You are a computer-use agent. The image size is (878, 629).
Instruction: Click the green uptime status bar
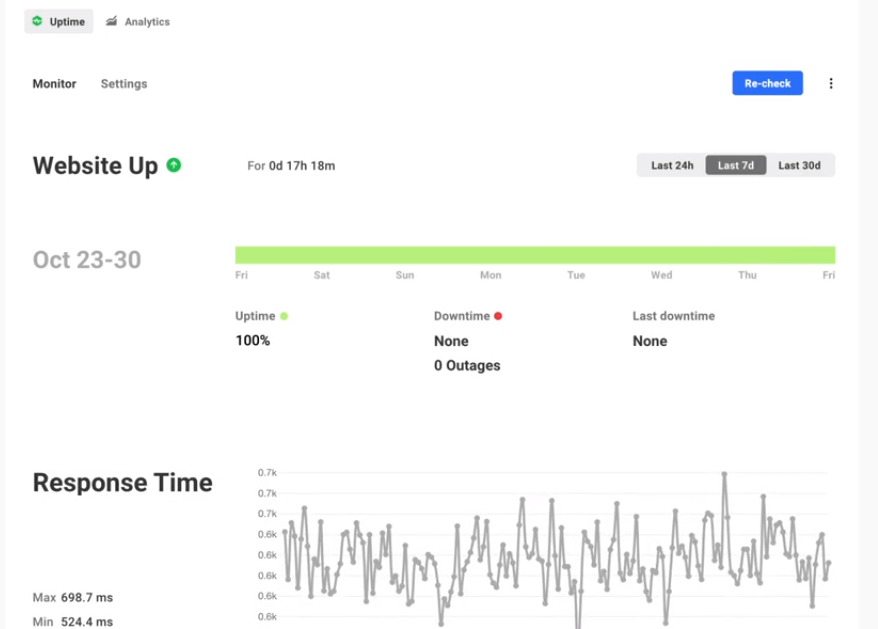point(535,255)
